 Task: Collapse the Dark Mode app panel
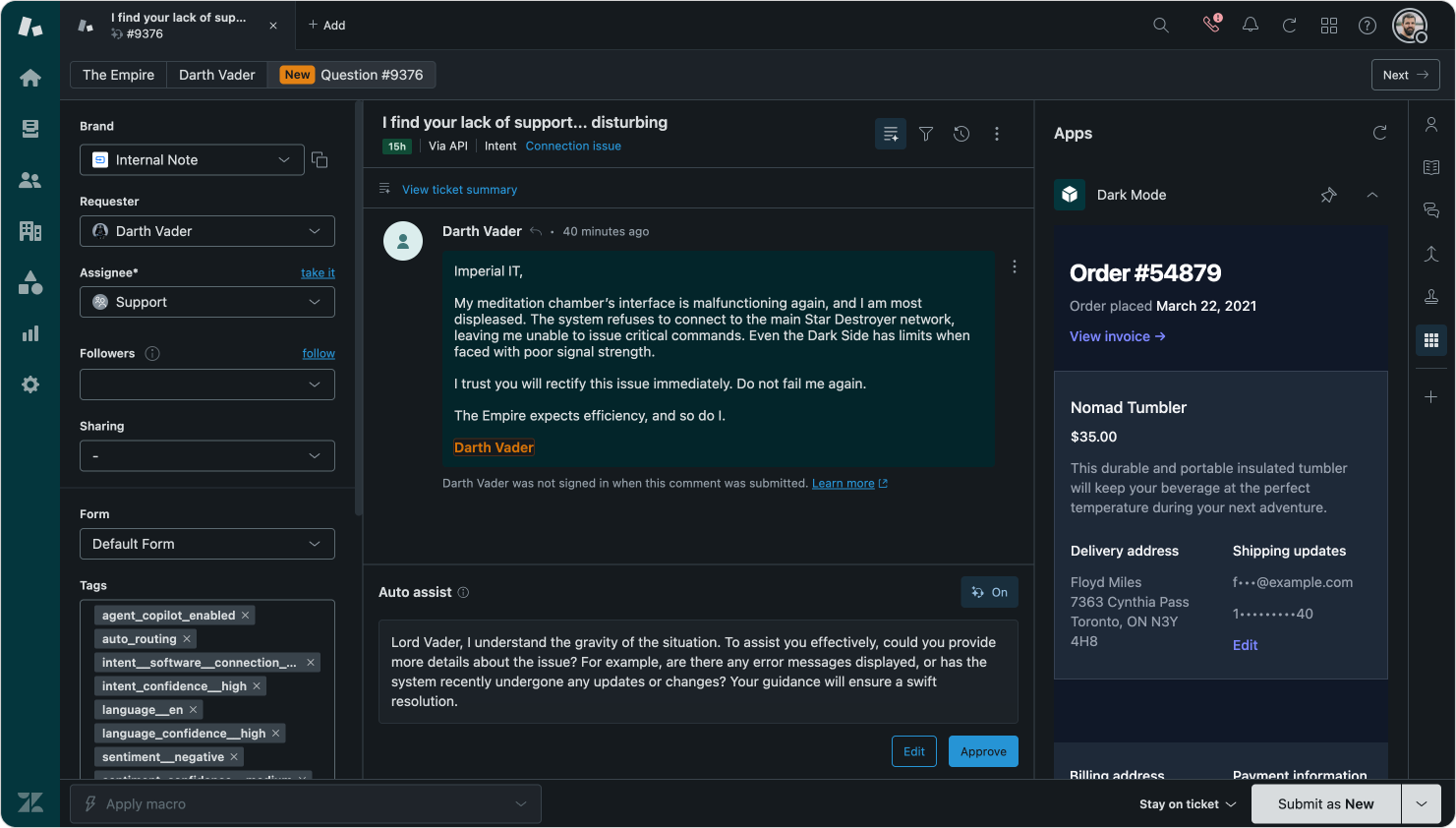[x=1372, y=195]
